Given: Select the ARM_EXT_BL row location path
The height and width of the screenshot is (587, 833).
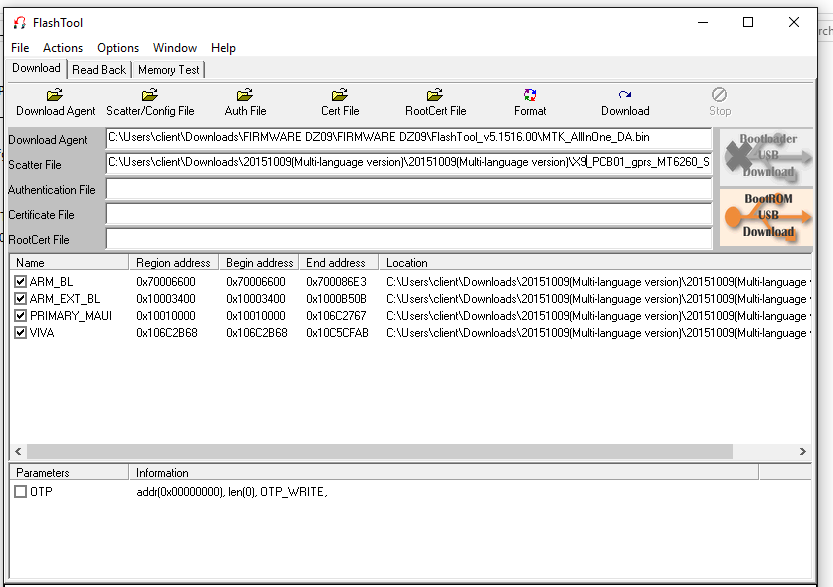Looking at the screenshot, I should coord(598,299).
